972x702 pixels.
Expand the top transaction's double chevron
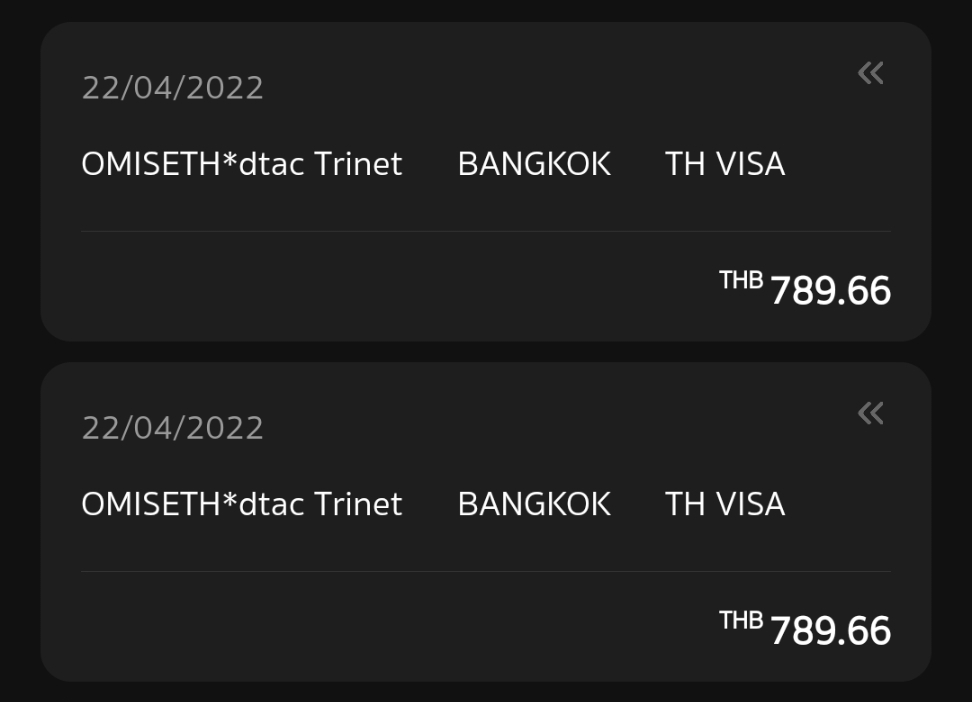pos(870,73)
